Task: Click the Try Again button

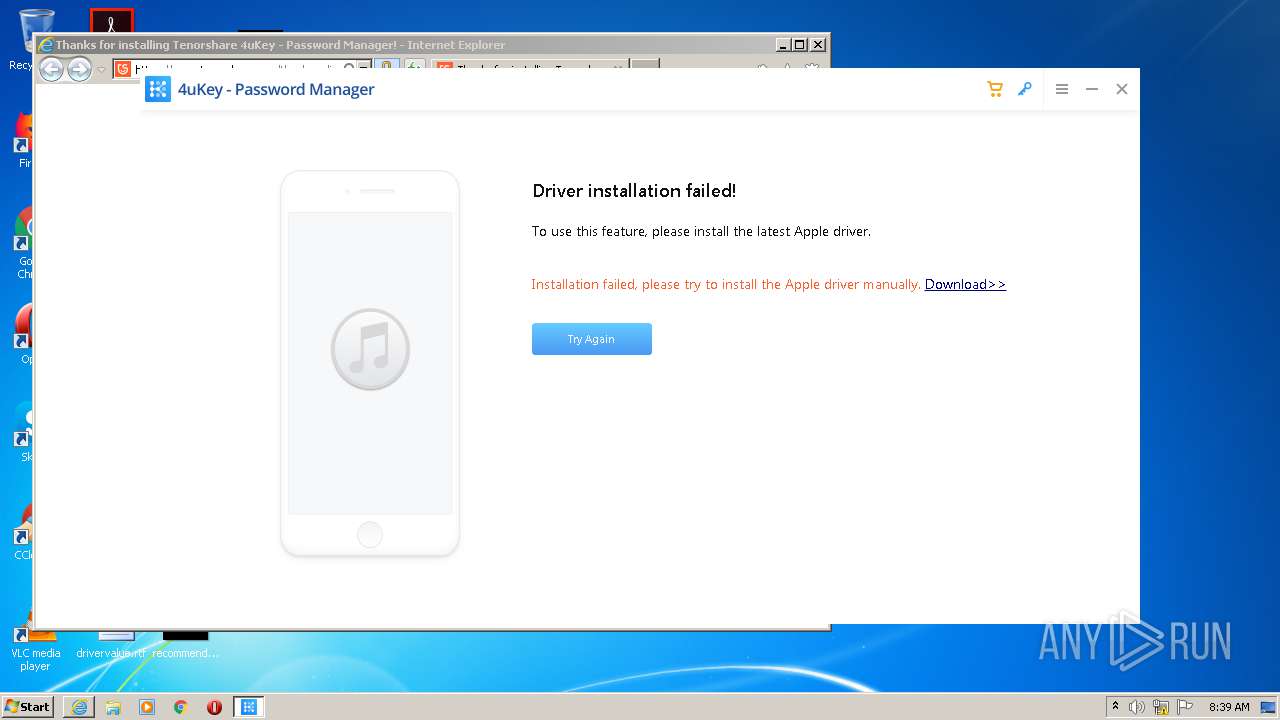Action: click(591, 339)
